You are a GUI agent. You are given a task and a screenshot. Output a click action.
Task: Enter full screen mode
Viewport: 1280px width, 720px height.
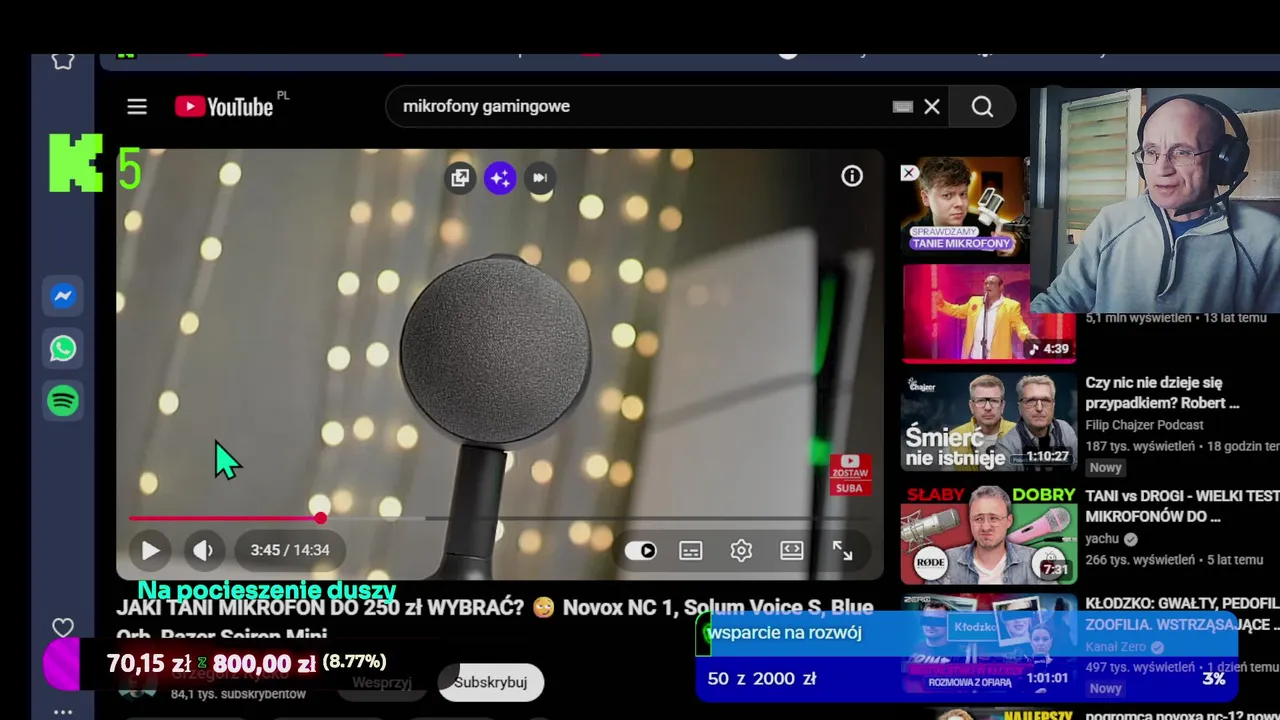click(843, 550)
